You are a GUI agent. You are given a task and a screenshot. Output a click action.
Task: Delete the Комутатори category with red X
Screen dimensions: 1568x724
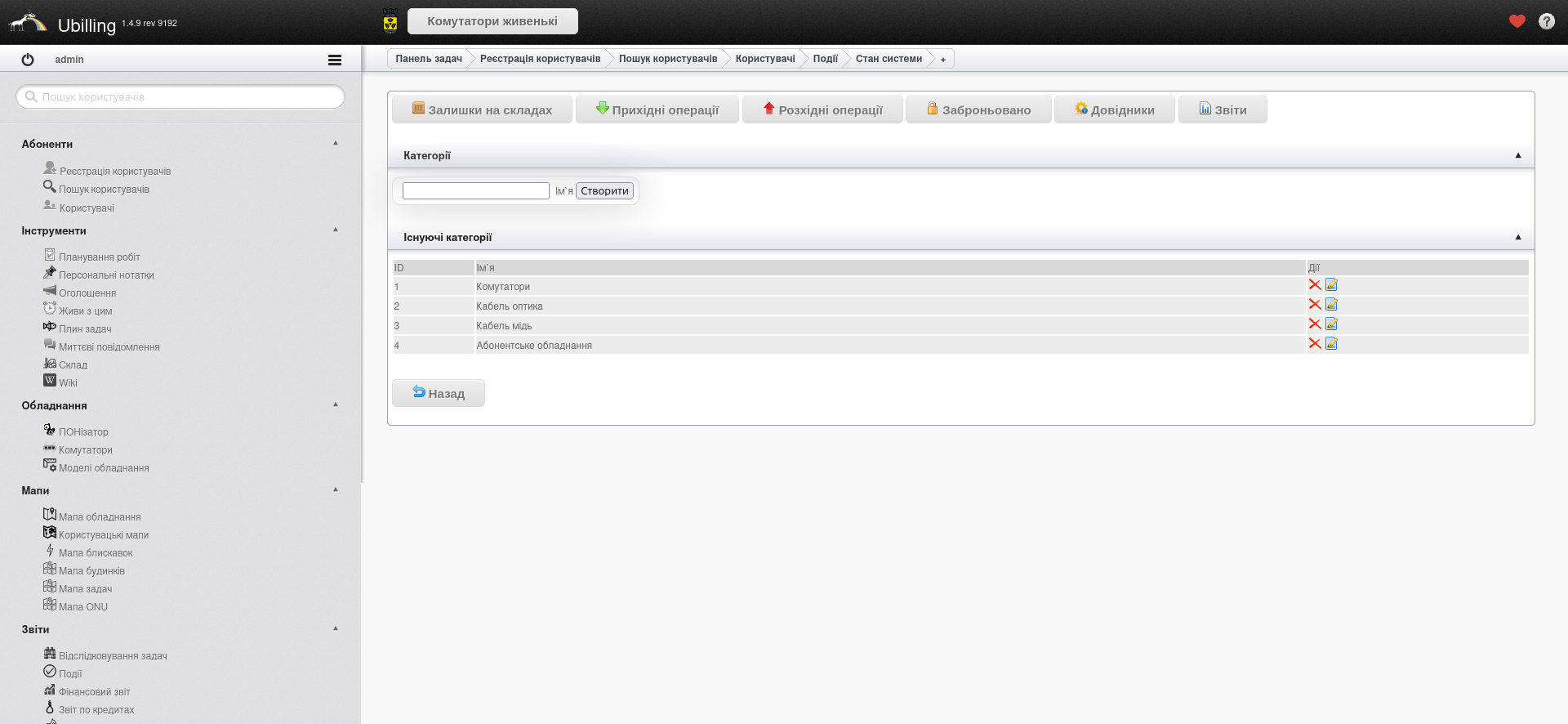(x=1314, y=285)
